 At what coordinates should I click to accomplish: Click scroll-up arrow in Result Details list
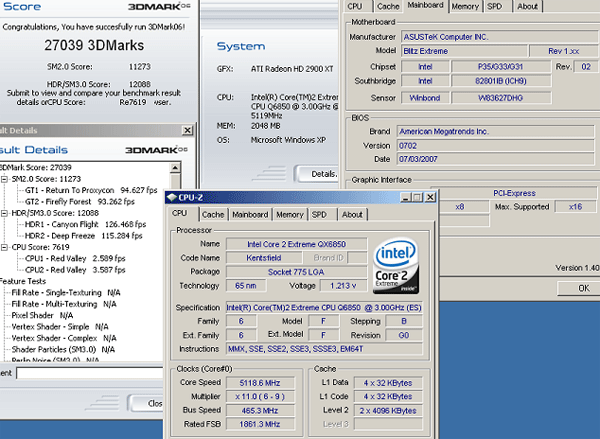175,168
